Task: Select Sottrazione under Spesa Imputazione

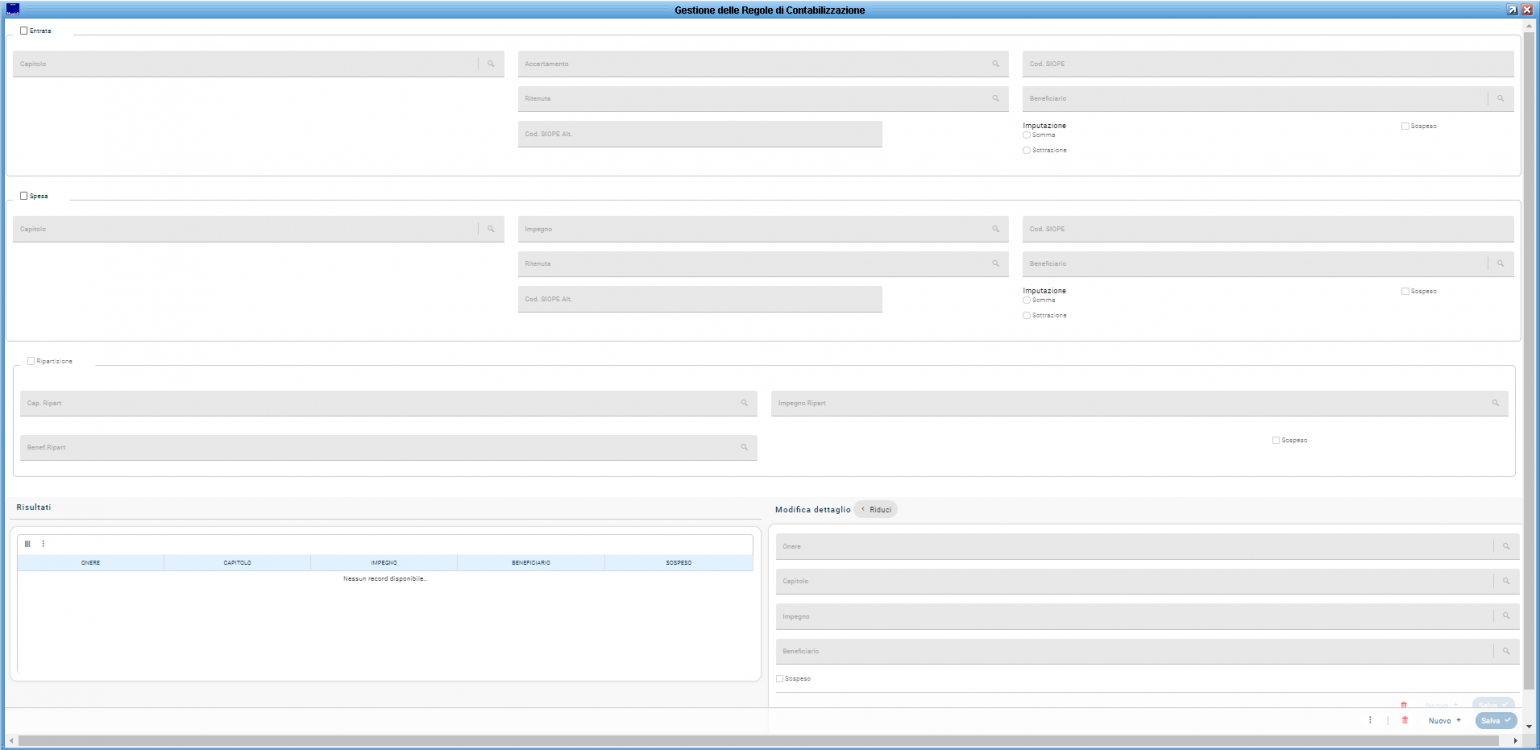Action: click(x=1027, y=315)
